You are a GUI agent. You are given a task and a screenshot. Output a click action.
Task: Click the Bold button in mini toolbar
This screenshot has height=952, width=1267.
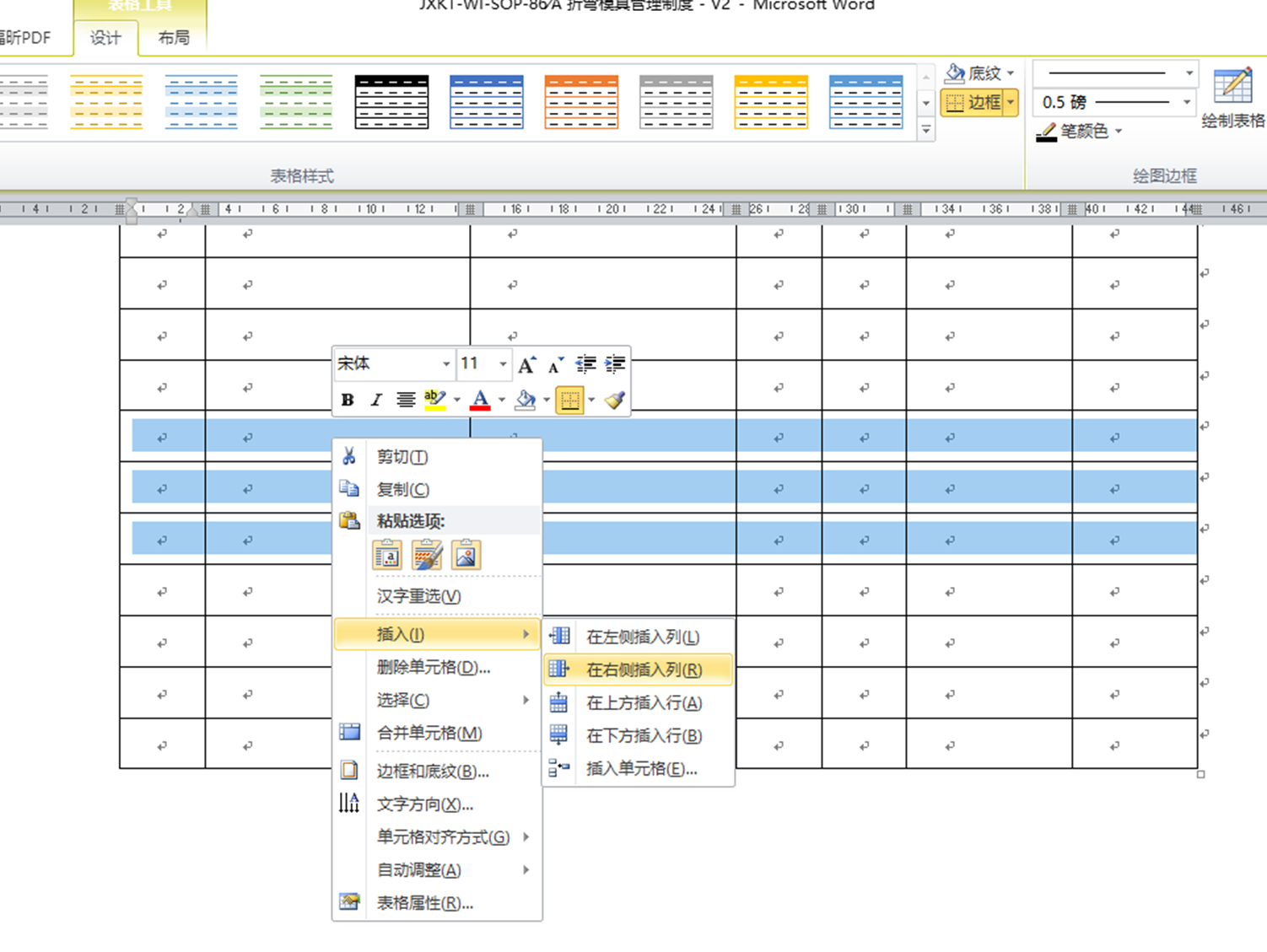click(348, 400)
